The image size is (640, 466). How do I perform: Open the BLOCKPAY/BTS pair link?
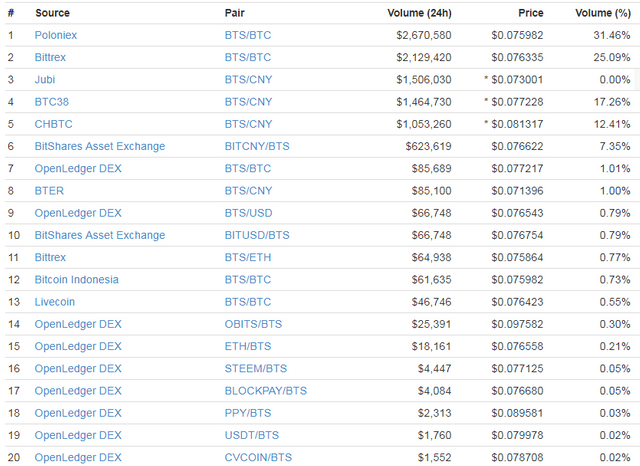pyautogui.click(x=266, y=391)
